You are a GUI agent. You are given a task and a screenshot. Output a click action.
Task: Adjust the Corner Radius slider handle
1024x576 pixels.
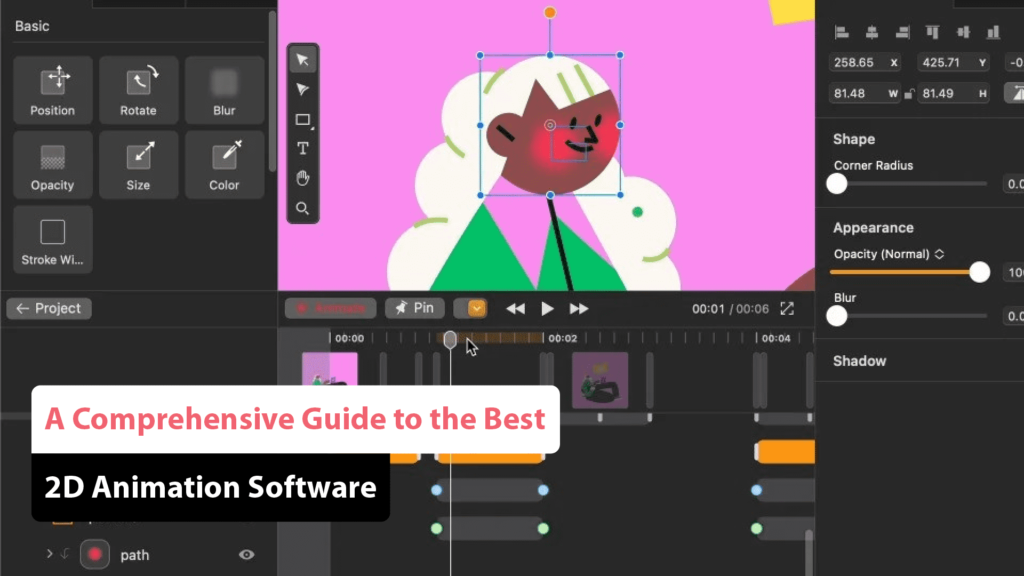[x=837, y=184]
